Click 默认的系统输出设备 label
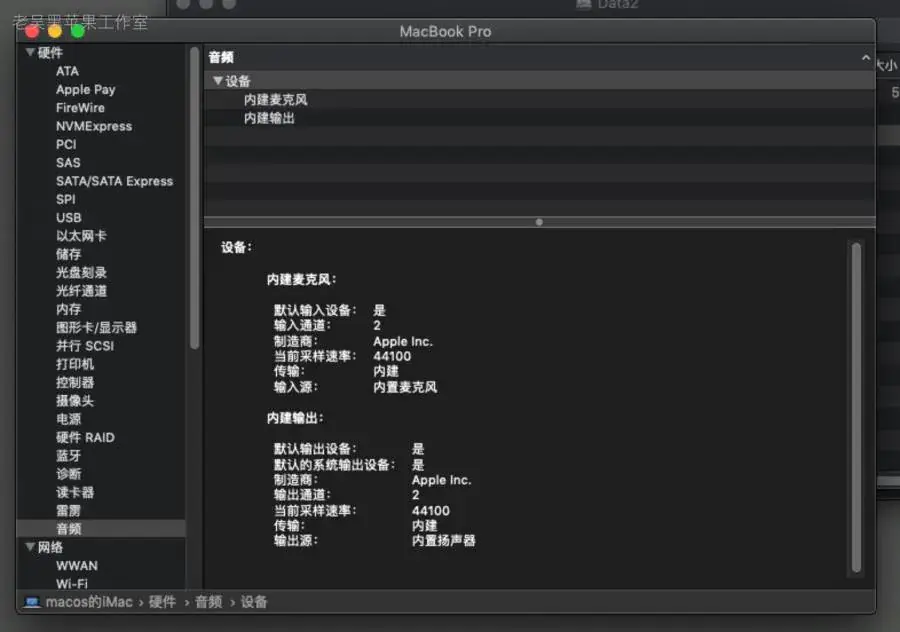This screenshot has width=900, height=632. pyautogui.click(x=334, y=465)
